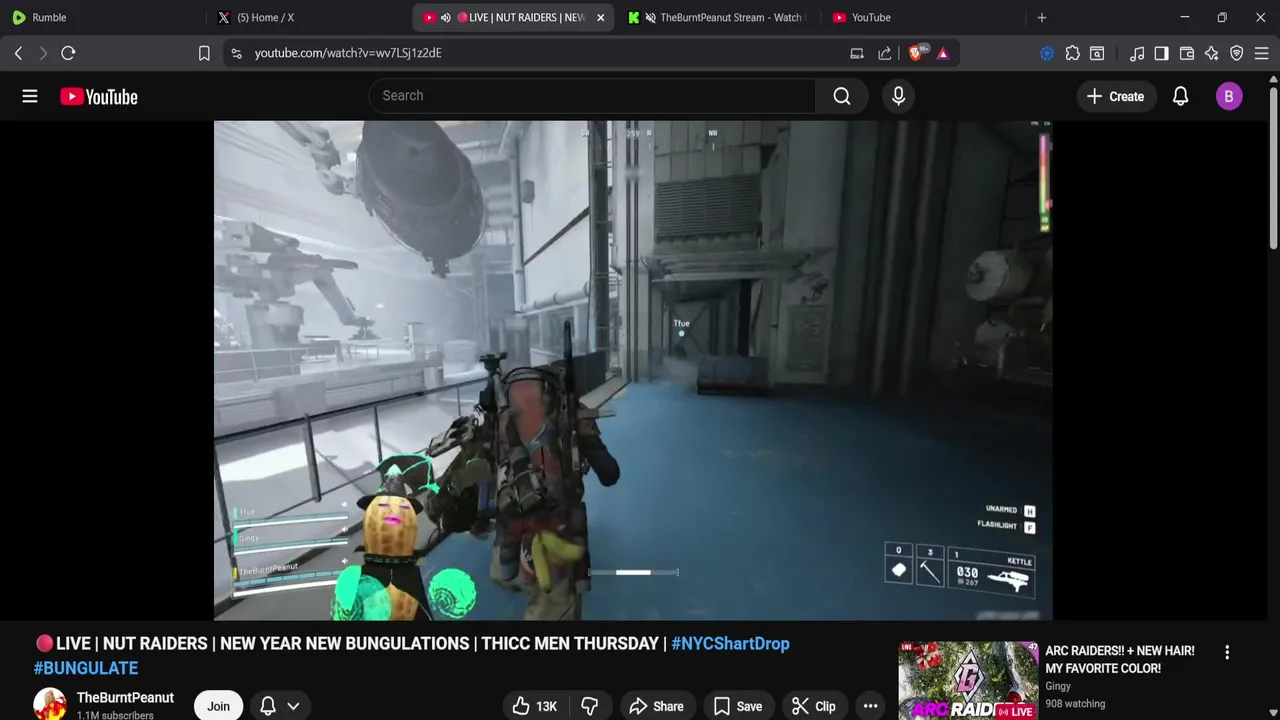Open Brave VPN shield icon
1280x720 pixels.
(x=1237, y=53)
